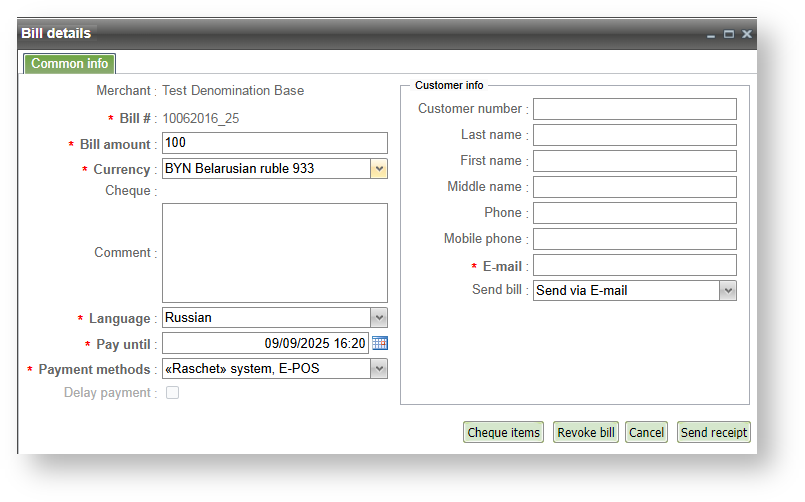Screen dimensions: 805x502
Task: Expand the Payment methods dropdown
Action: 379,369
